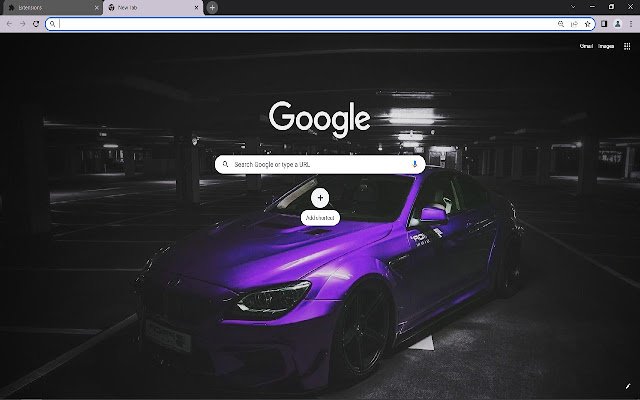Start voice search with the microphone icon

click(415, 164)
